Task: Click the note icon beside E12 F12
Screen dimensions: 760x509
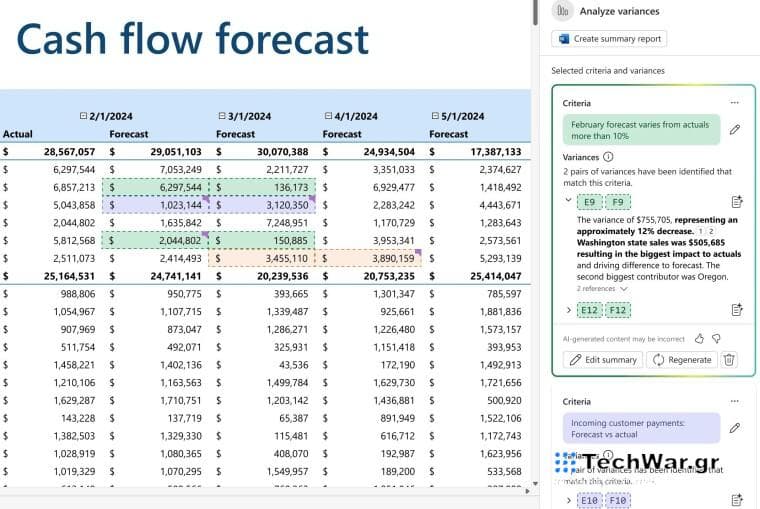Action: (737, 310)
